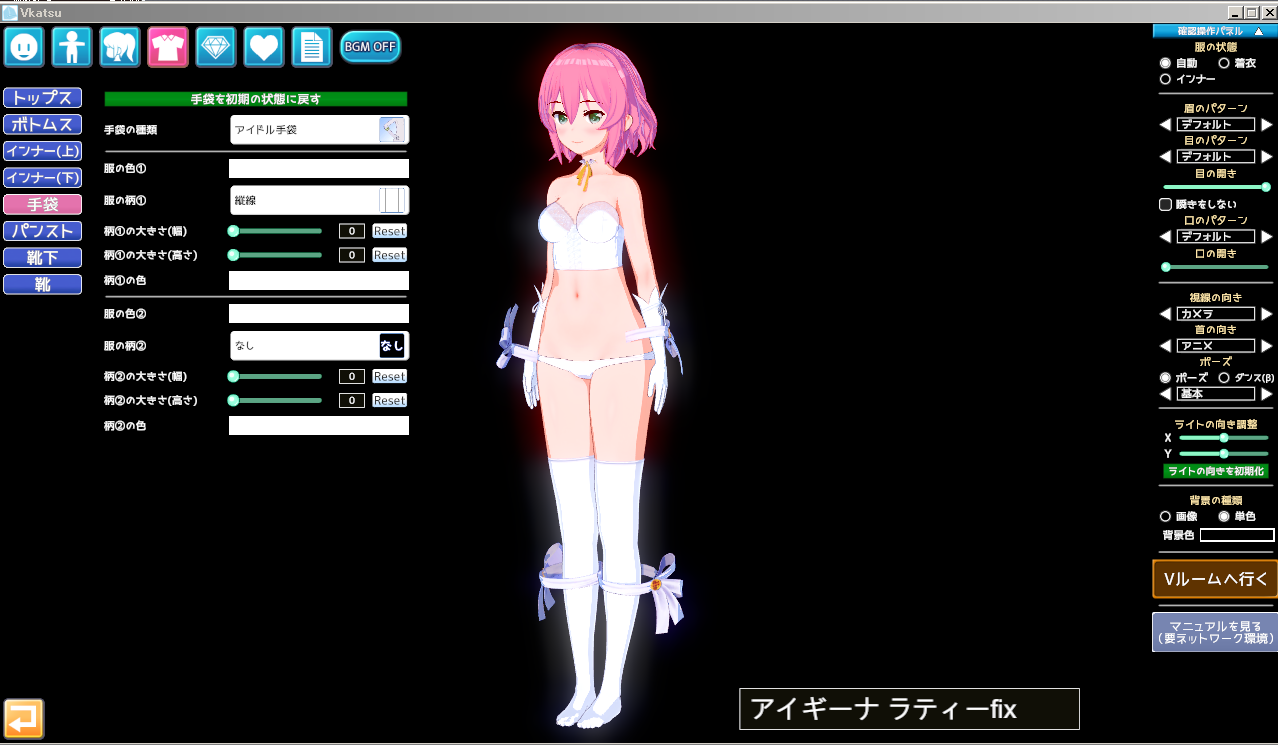Select the インナー clothing state radio
1278x745 pixels.
[x=1165, y=79]
